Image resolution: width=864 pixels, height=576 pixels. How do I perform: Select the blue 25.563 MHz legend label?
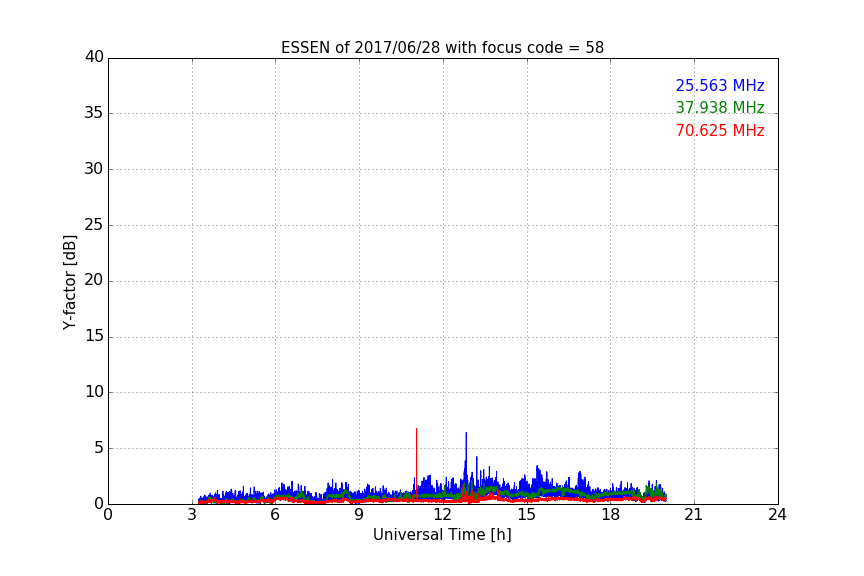pos(720,85)
